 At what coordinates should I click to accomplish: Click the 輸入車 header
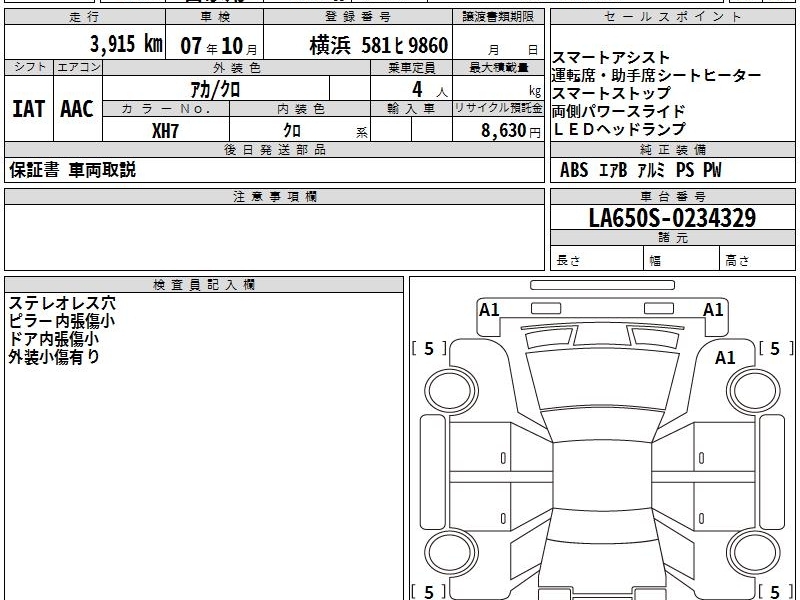click(x=411, y=108)
